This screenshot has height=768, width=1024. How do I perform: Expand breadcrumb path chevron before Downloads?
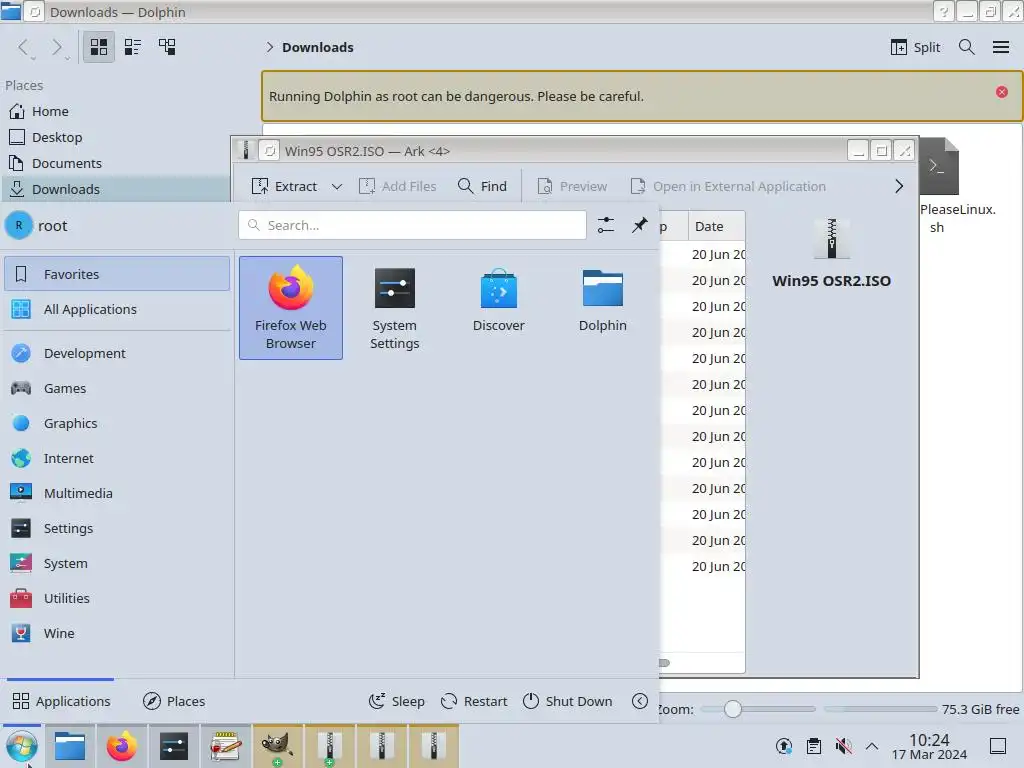tap(269, 47)
